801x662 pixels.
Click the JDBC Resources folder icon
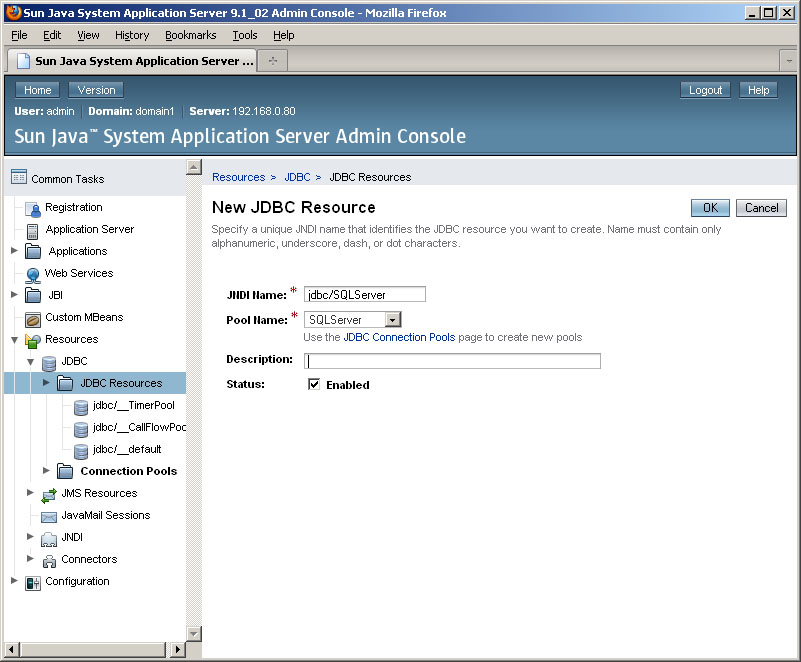[65, 383]
